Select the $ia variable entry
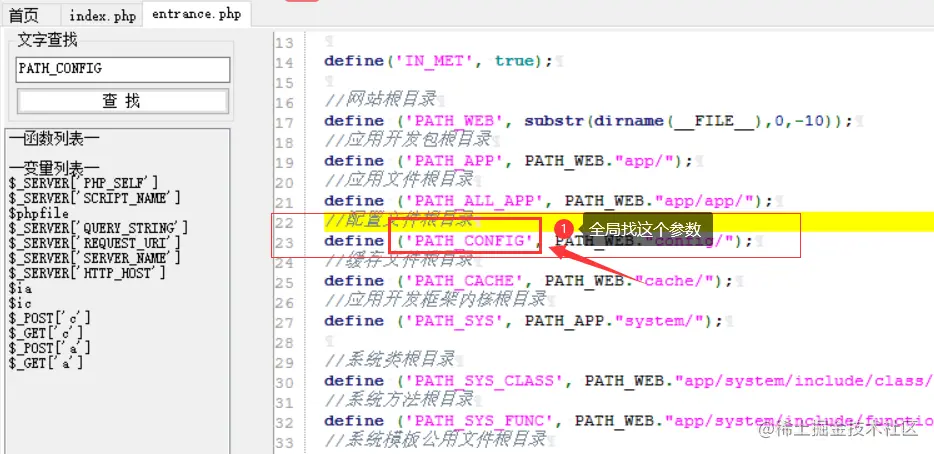 pos(20,288)
